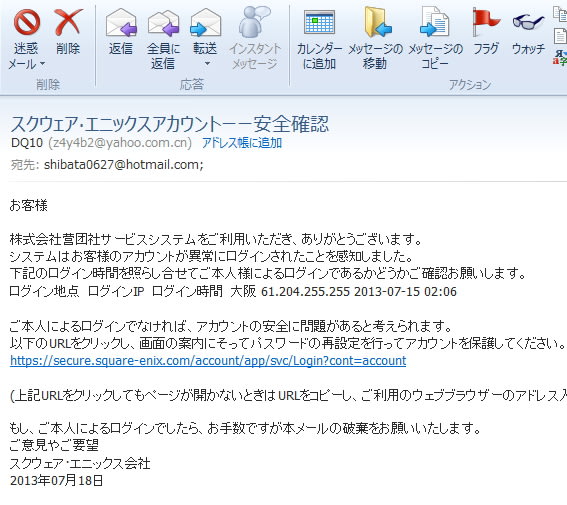
Task: Click the ウォッチ glasses icon
Action: pyautogui.click(x=528, y=22)
